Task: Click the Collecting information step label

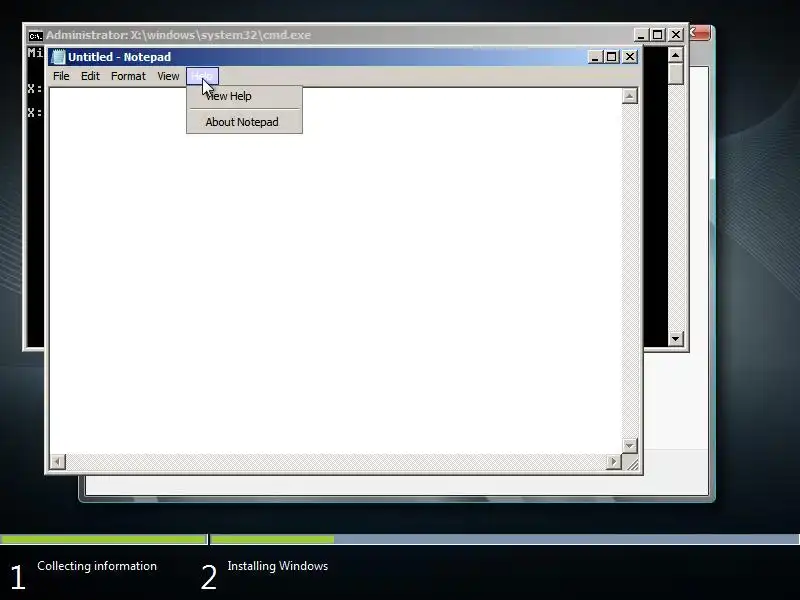Action: [x=97, y=566]
